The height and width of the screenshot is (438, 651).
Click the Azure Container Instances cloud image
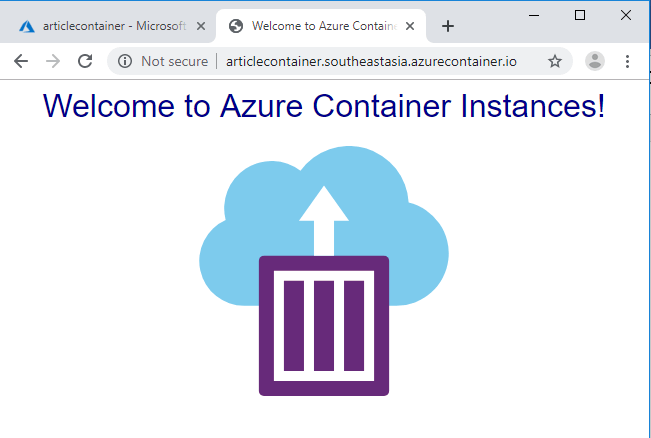pos(324,271)
